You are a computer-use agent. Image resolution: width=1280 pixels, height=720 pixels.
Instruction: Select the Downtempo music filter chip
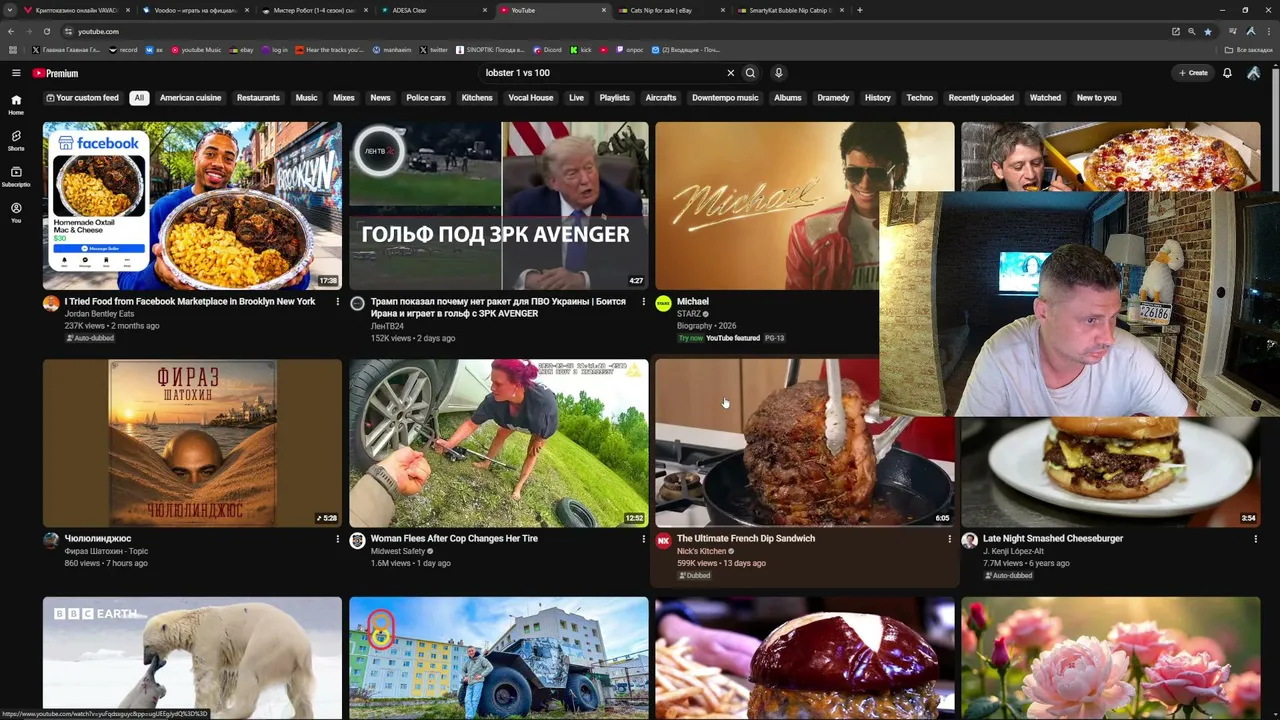point(725,98)
